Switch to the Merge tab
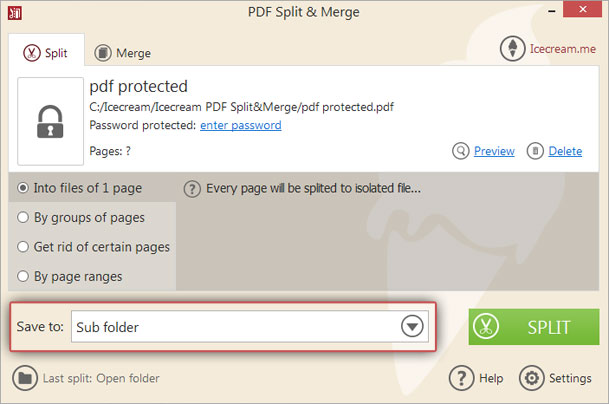The height and width of the screenshot is (404, 609). click(123, 53)
